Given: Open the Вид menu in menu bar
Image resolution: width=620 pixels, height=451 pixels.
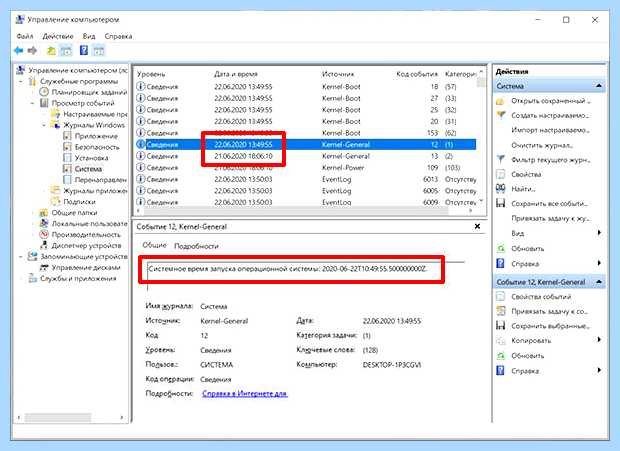Looking at the screenshot, I should pyautogui.click(x=89, y=36).
